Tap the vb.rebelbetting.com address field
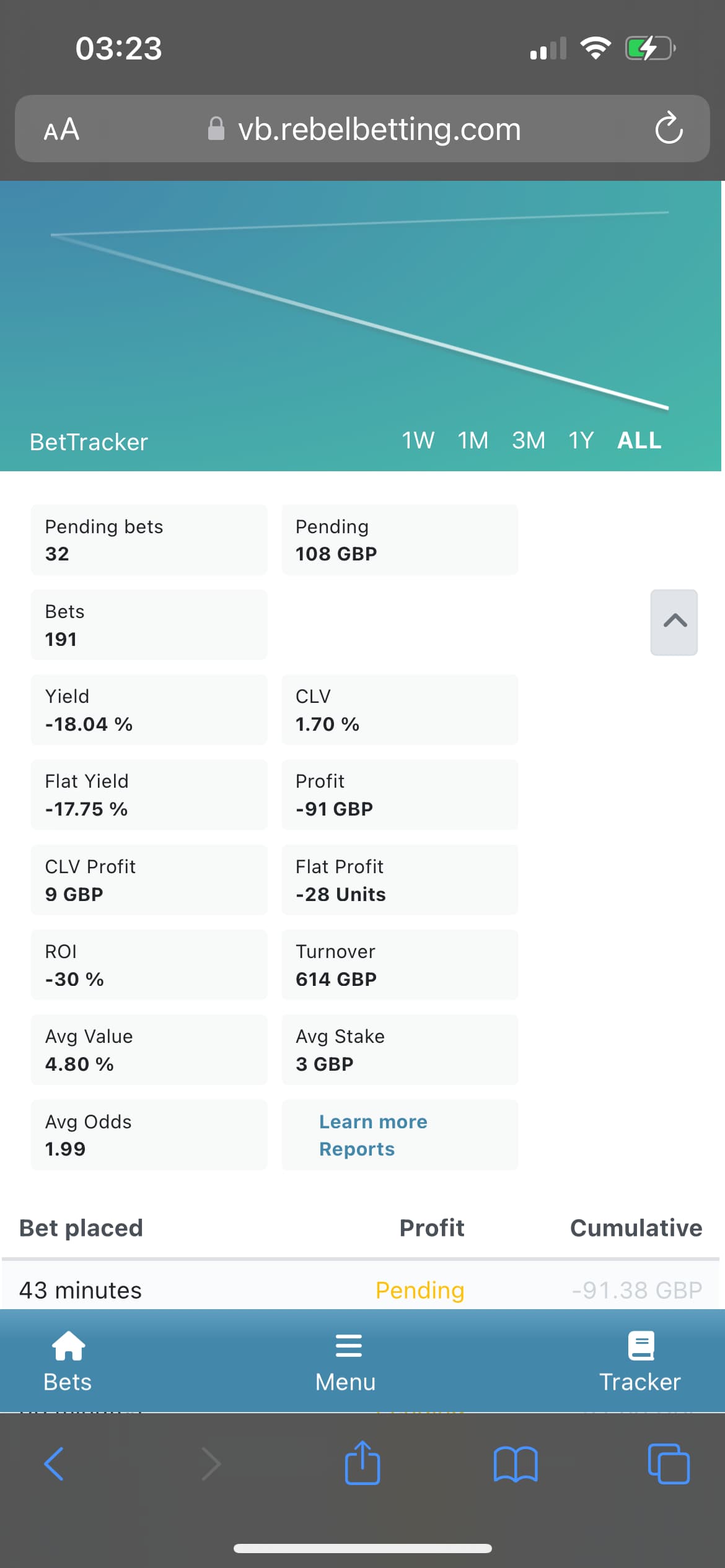This screenshot has height=1568, width=725. click(378, 129)
